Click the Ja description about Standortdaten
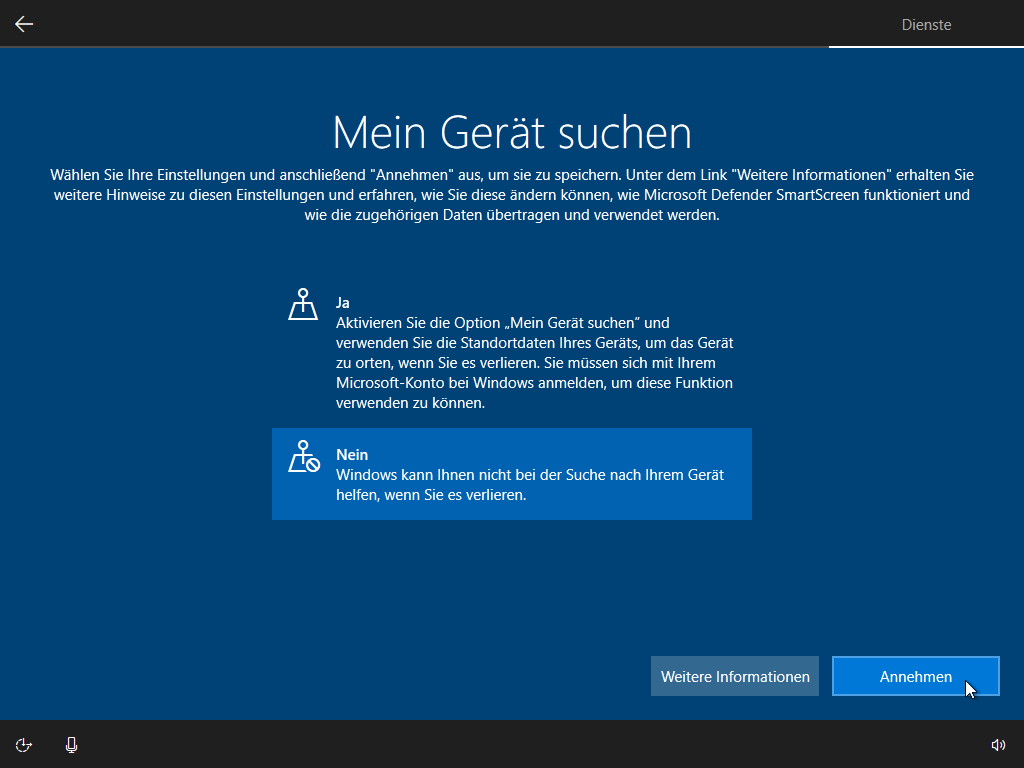This screenshot has height=768, width=1024. point(535,363)
